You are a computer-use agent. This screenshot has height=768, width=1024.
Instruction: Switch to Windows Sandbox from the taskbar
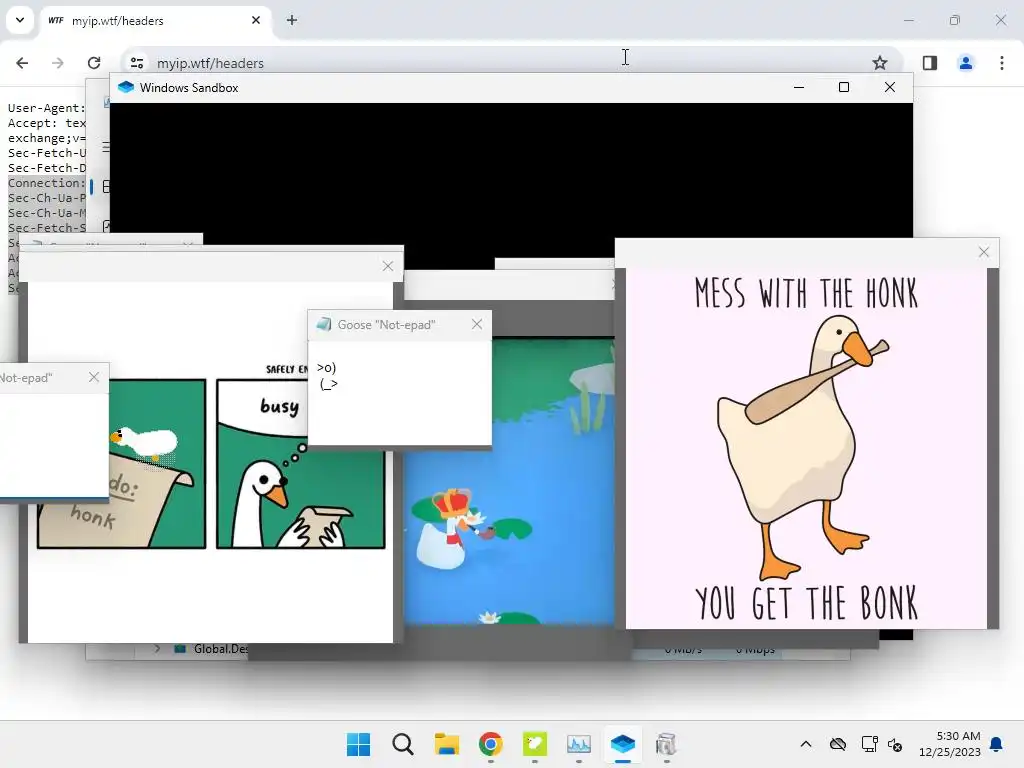(x=622, y=744)
